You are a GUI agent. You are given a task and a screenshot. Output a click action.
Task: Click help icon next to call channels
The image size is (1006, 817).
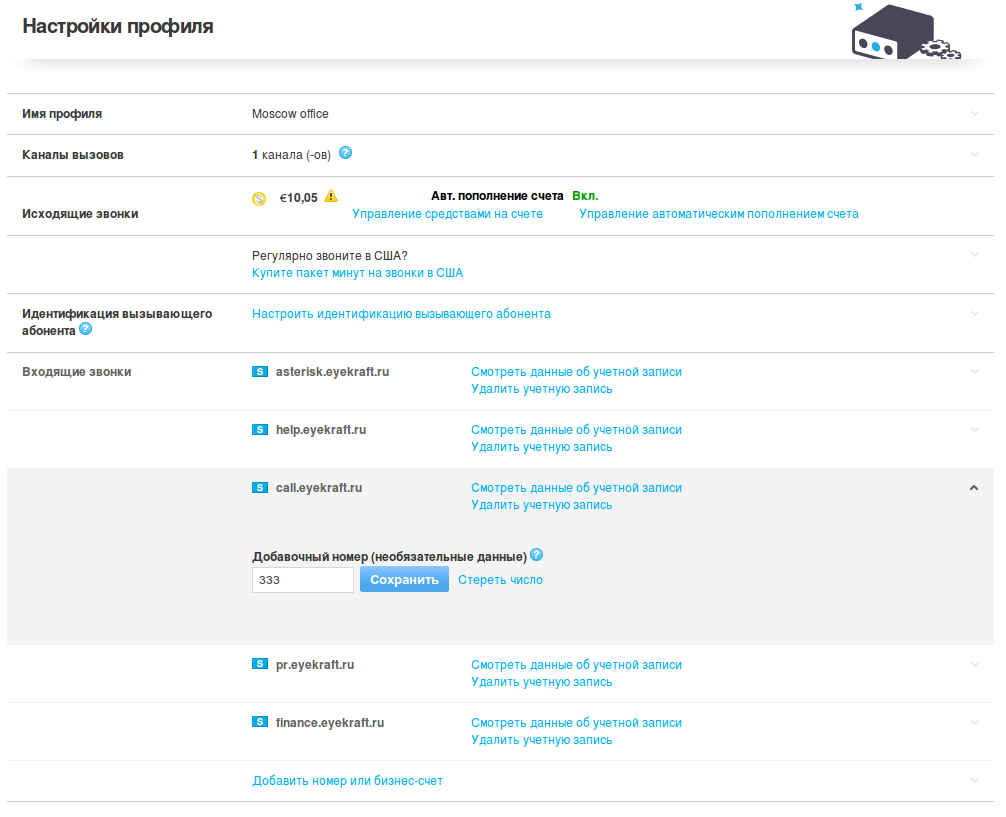(x=345, y=154)
